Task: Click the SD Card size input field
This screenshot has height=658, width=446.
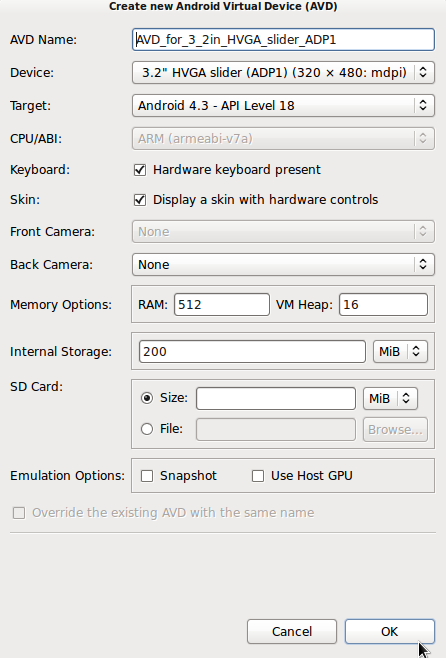Action: (276, 398)
